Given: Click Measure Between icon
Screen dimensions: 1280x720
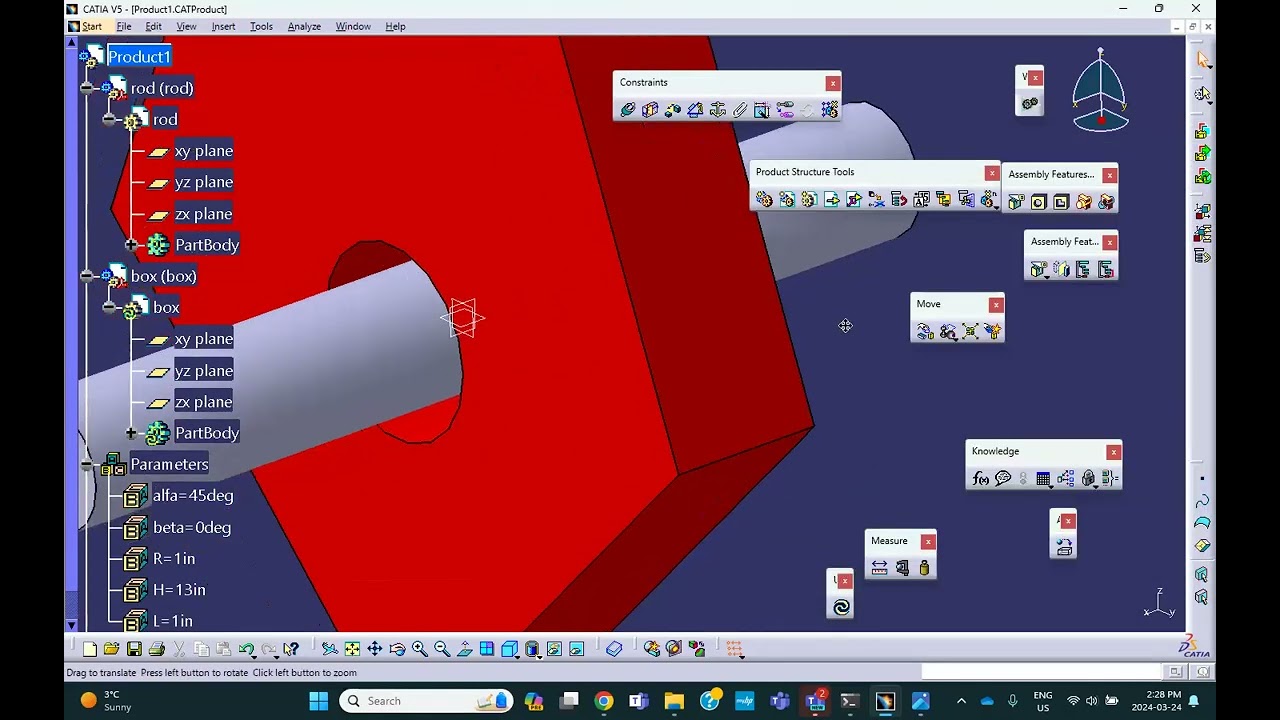Looking at the screenshot, I should [880, 568].
